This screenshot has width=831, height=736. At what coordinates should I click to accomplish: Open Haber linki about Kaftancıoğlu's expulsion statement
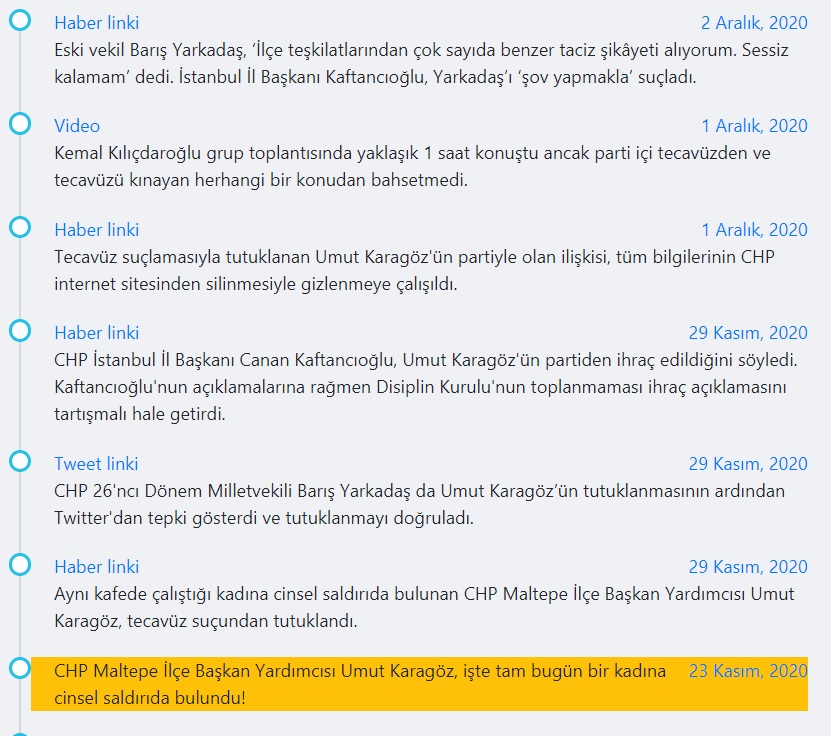tap(96, 333)
